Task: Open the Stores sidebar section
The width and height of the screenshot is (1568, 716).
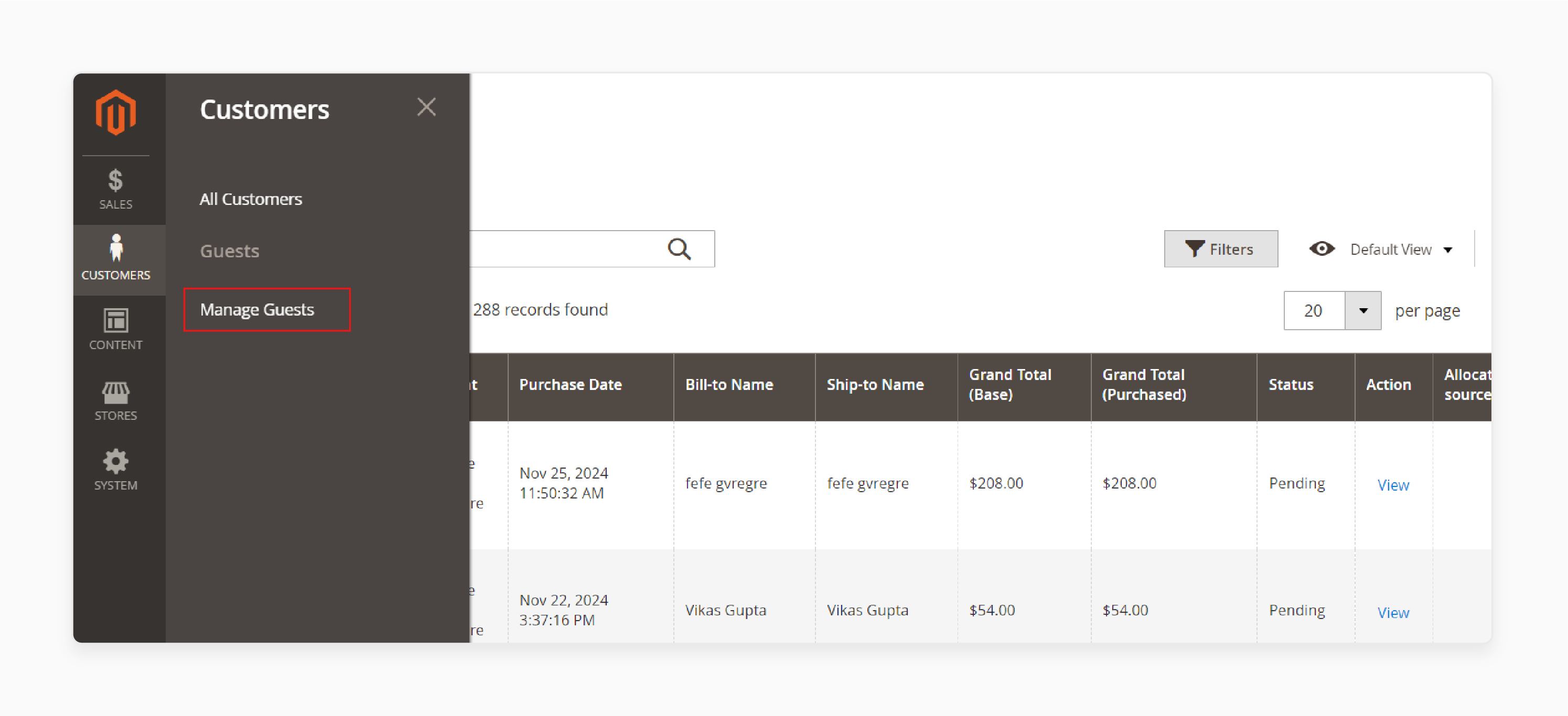Action: pos(116,401)
